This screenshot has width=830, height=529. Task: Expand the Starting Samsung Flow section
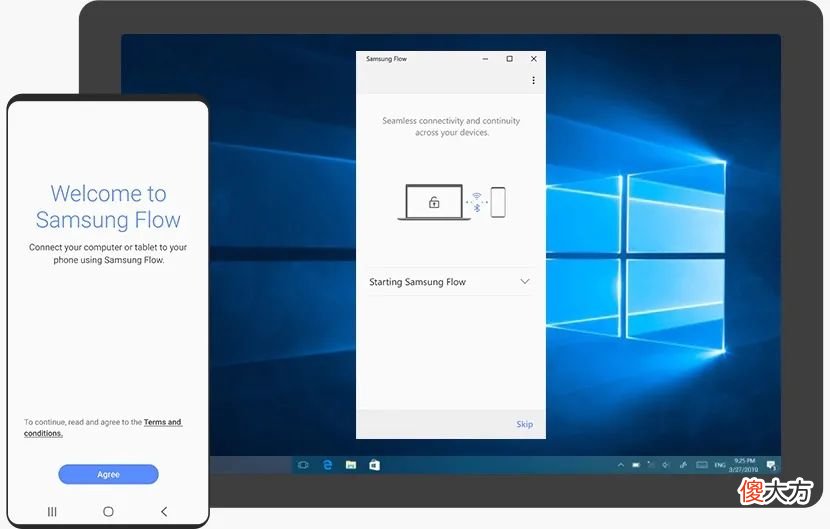coord(450,282)
